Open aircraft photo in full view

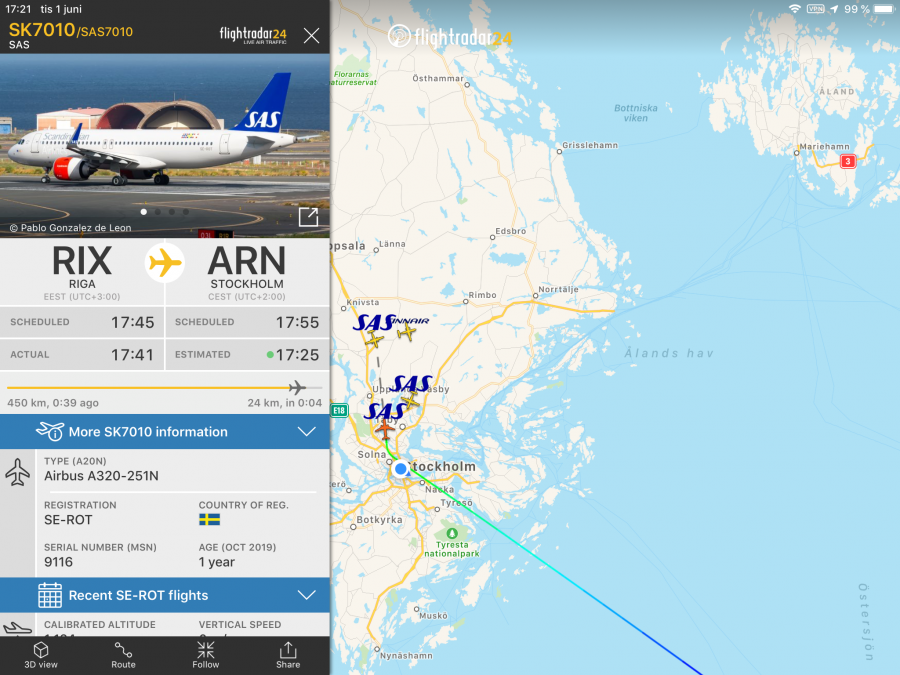(x=309, y=217)
